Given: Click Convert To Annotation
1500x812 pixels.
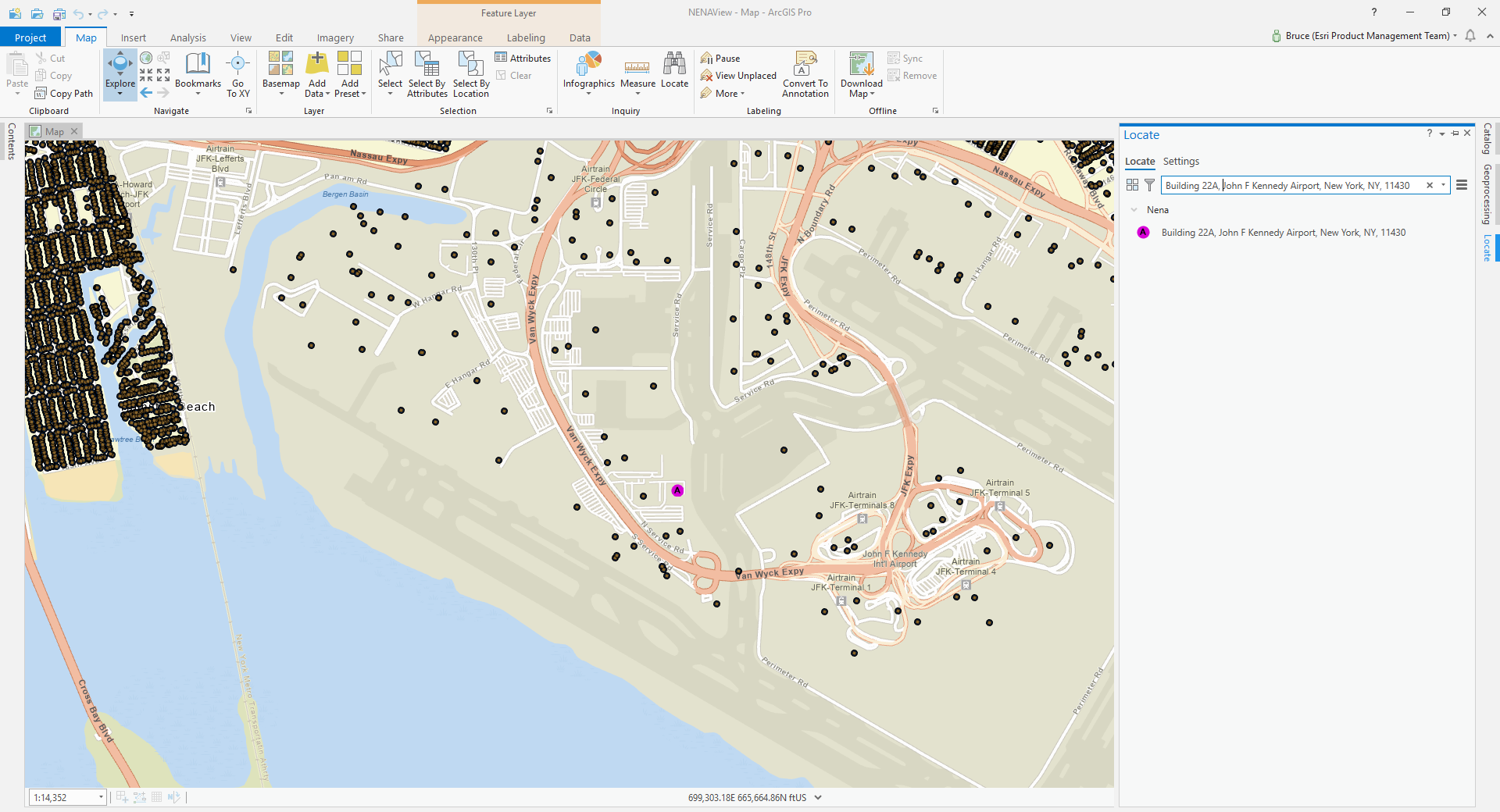Looking at the screenshot, I should click(805, 74).
